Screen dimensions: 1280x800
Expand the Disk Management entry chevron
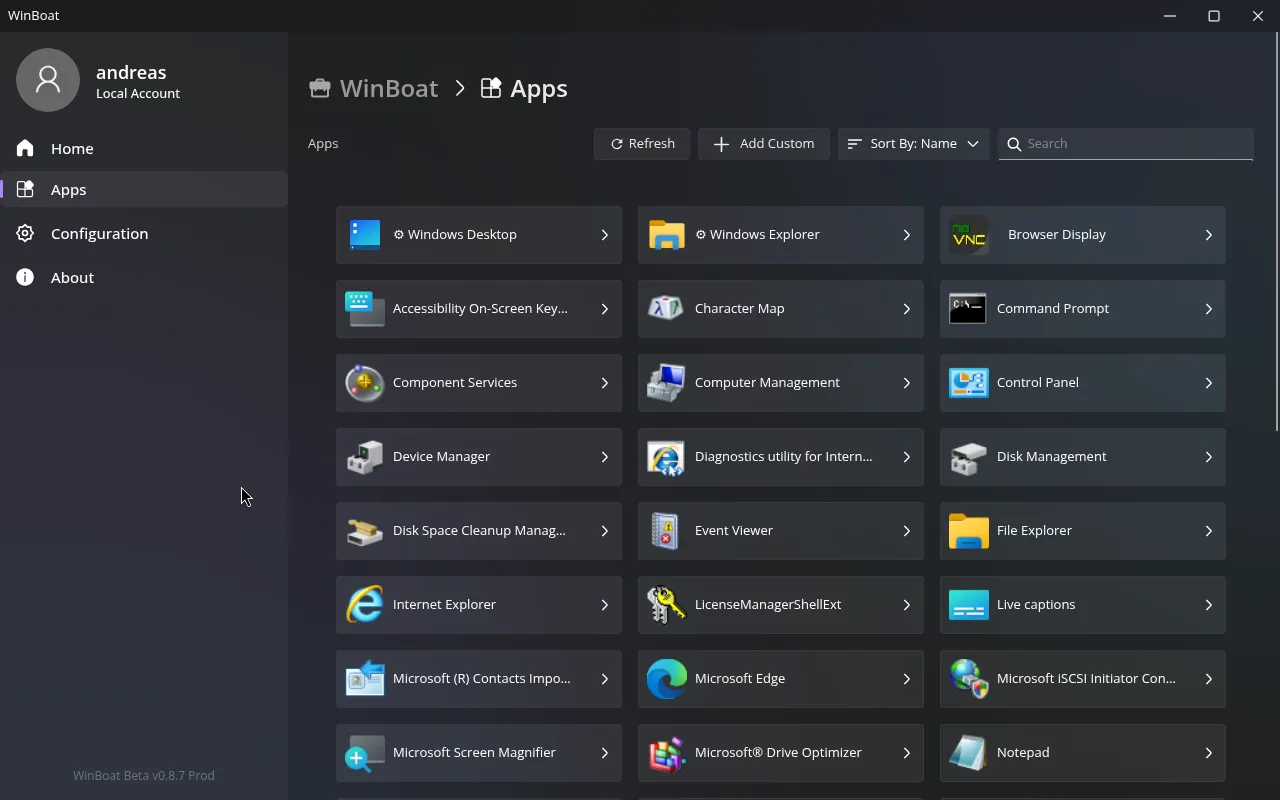pos(1208,457)
